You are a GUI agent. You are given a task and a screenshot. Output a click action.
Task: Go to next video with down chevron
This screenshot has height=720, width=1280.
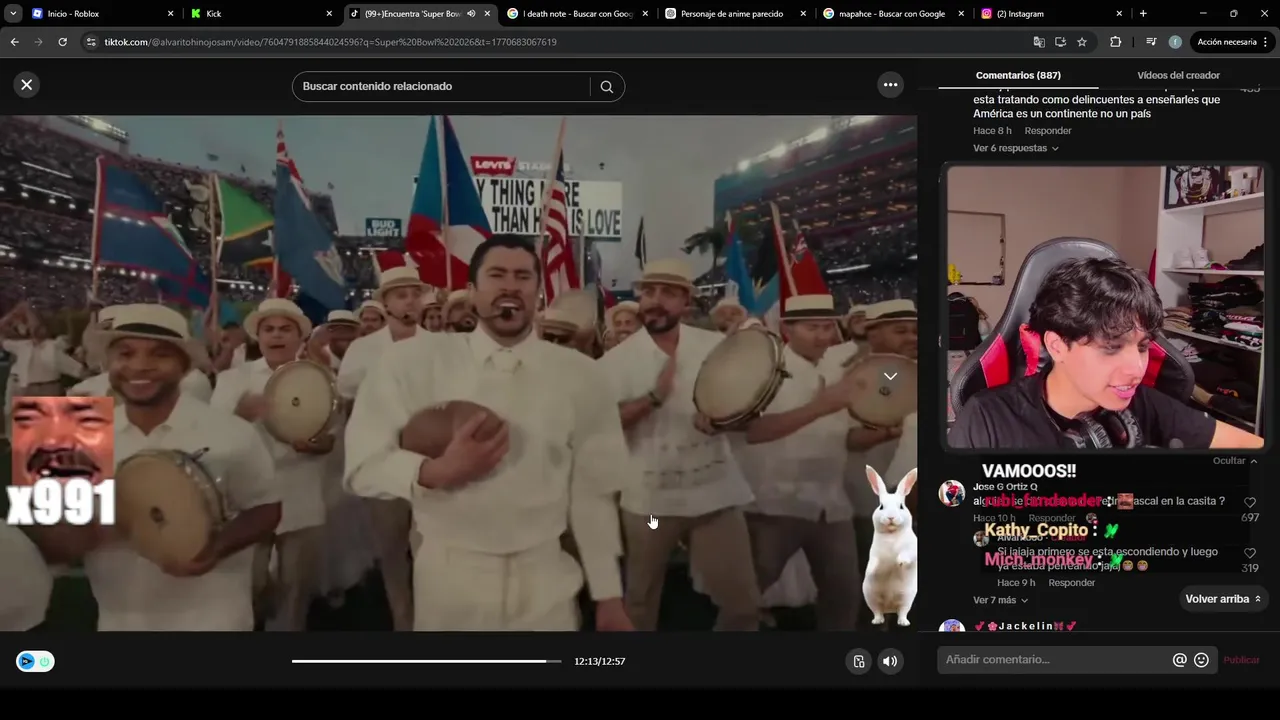point(890,376)
